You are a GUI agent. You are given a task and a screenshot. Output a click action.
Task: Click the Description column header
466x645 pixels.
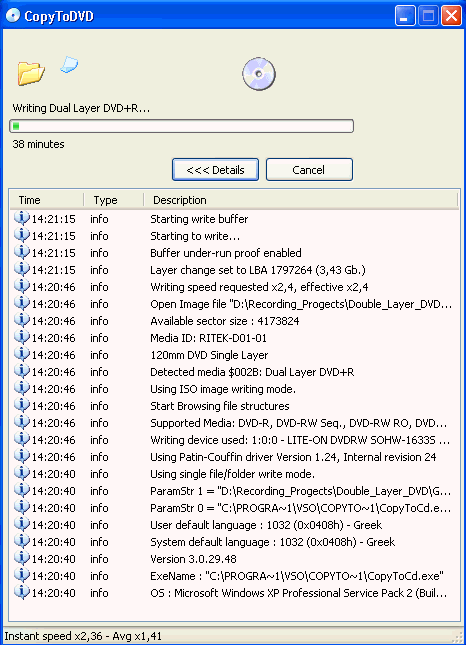click(x=301, y=200)
